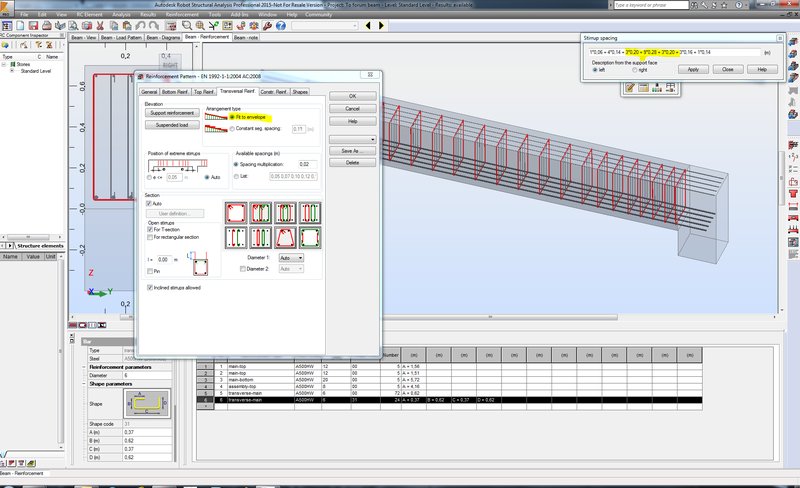Click the black left arrow navigation icon
The width and height of the screenshot is (800, 488).
368,26
